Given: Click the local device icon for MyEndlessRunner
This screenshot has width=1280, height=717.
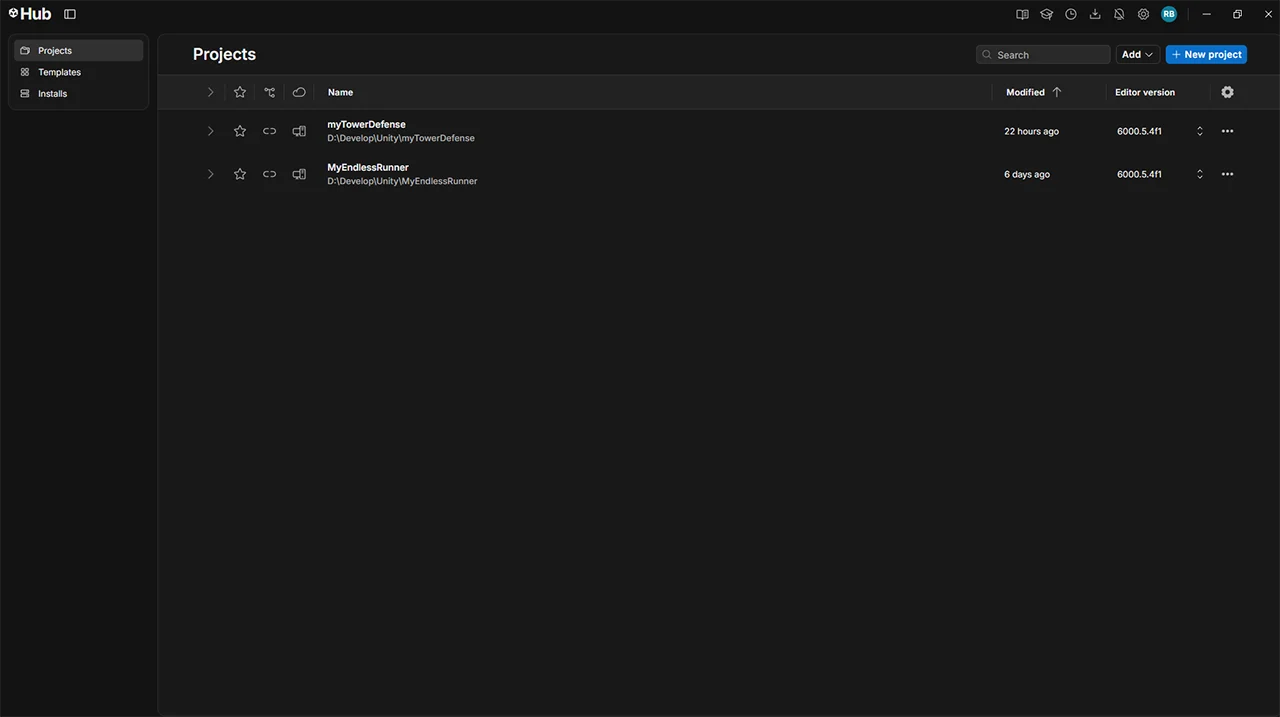Looking at the screenshot, I should [x=299, y=174].
